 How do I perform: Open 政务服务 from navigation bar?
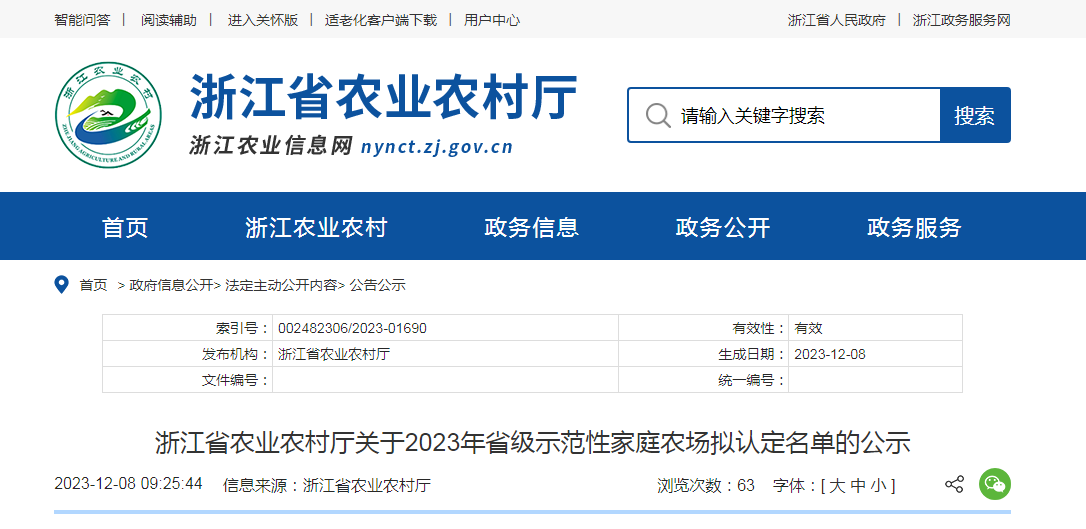click(914, 227)
